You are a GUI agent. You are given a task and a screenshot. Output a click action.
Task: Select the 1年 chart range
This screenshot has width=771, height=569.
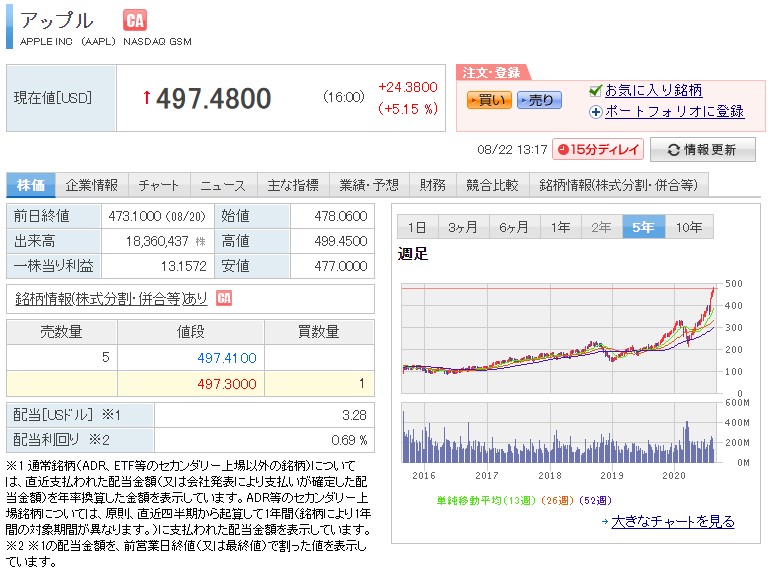[x=560, y=227]
